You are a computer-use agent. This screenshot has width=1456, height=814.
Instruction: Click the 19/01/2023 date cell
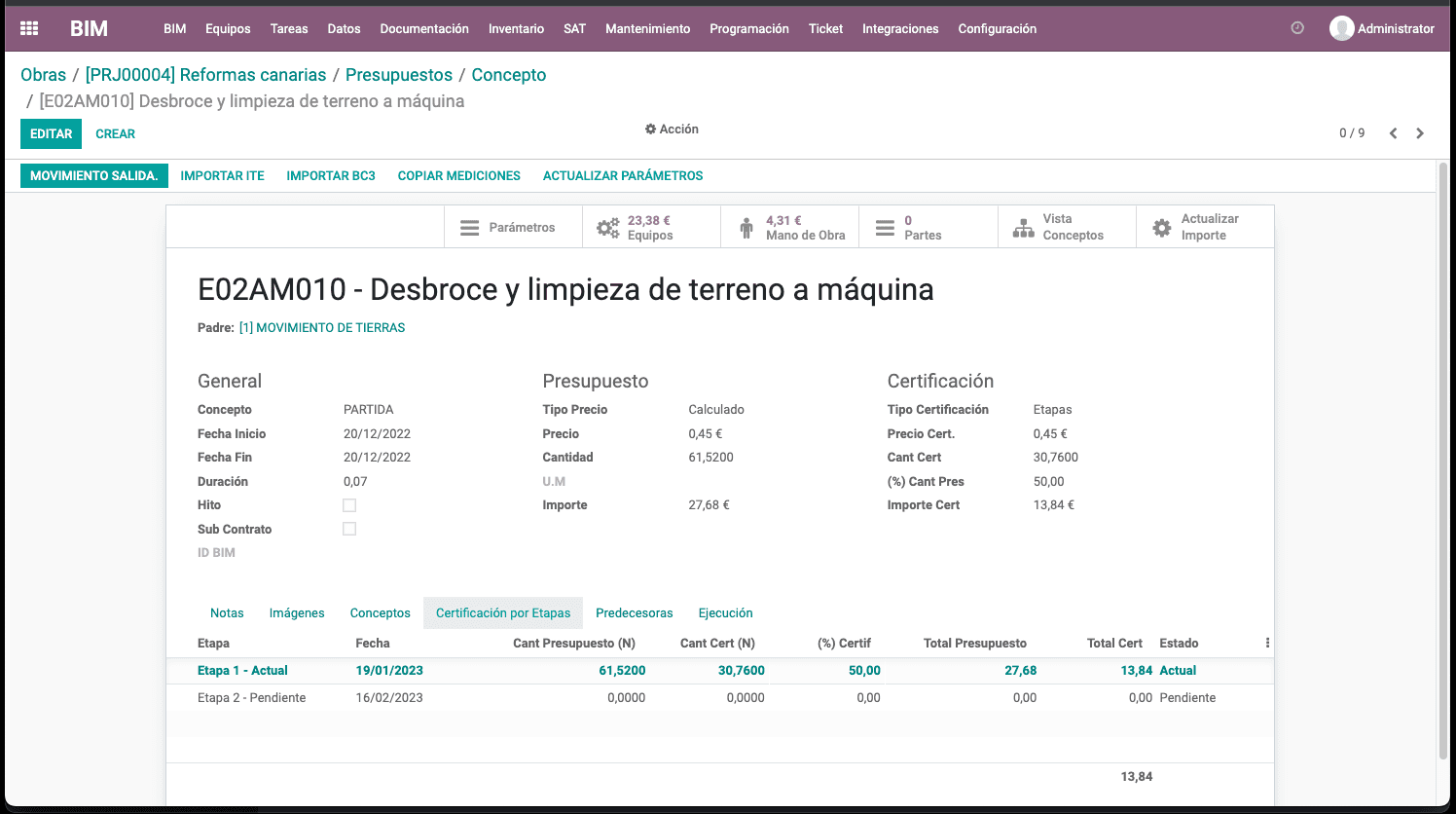coord(389,670)
